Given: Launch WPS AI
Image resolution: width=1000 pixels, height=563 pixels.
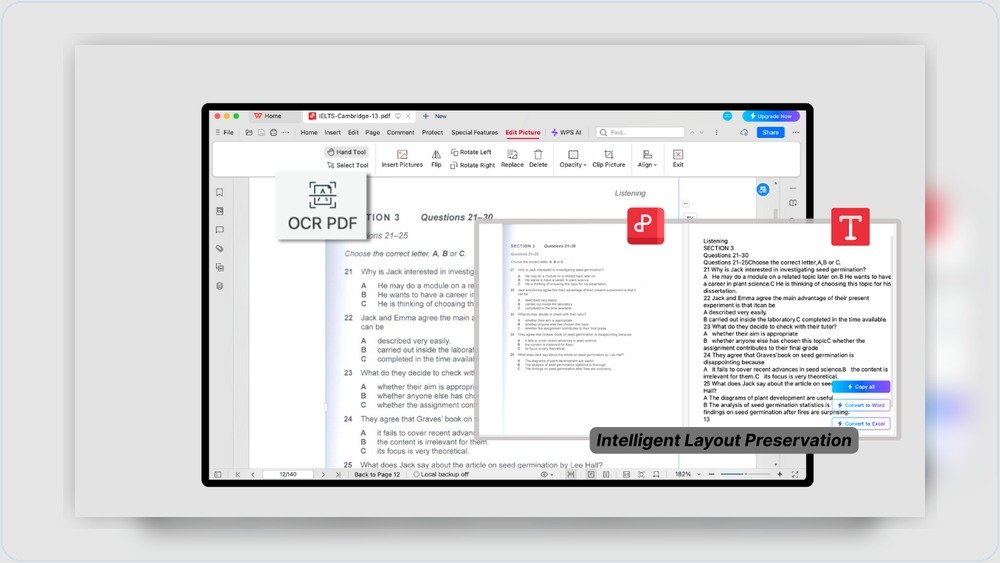Looking at the screenshot, I should (566, 133).
